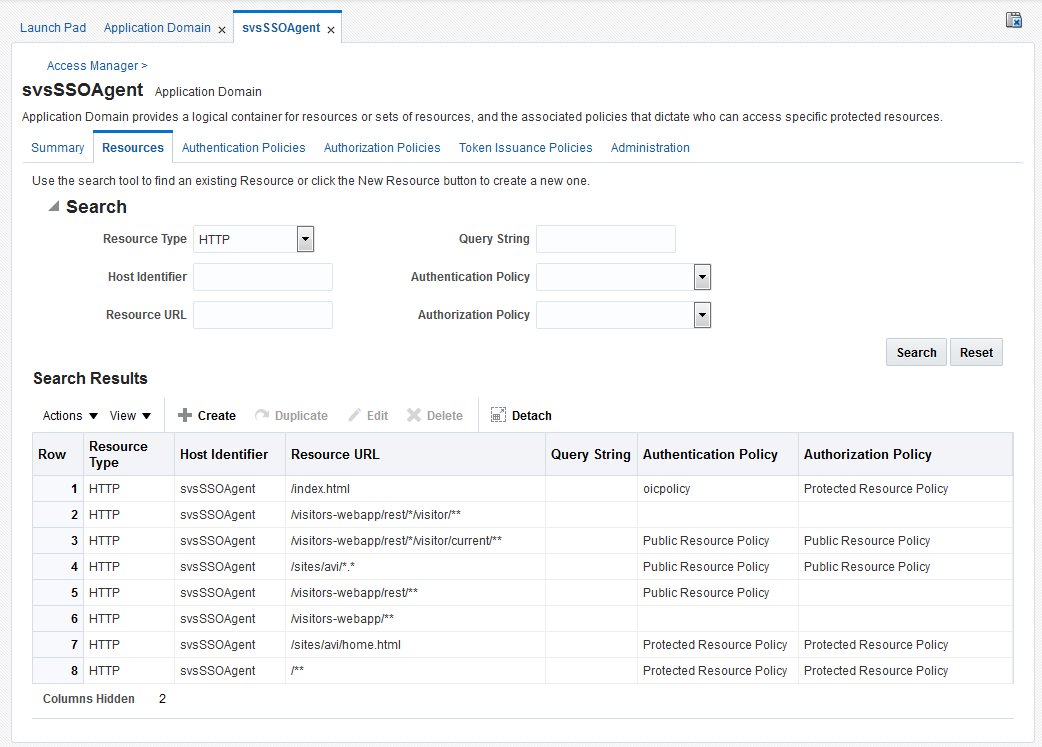This screenshot has width=1042, height=747.
Task: Switch to the Authentication Policies tab
Action: [244, 148]
